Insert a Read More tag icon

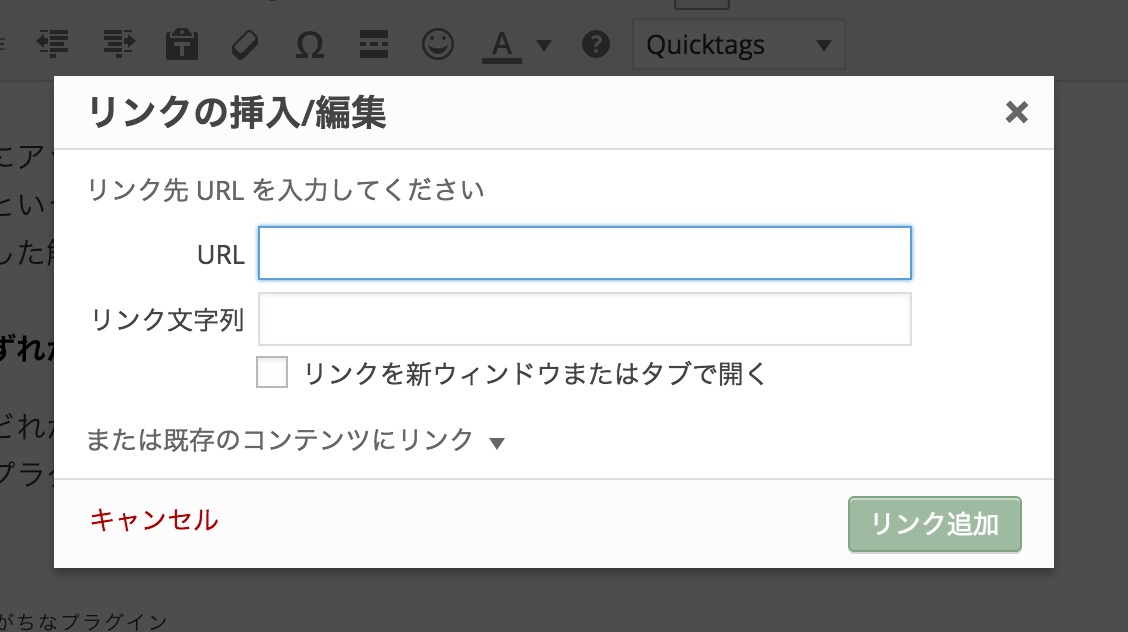[x=374, y=45]
